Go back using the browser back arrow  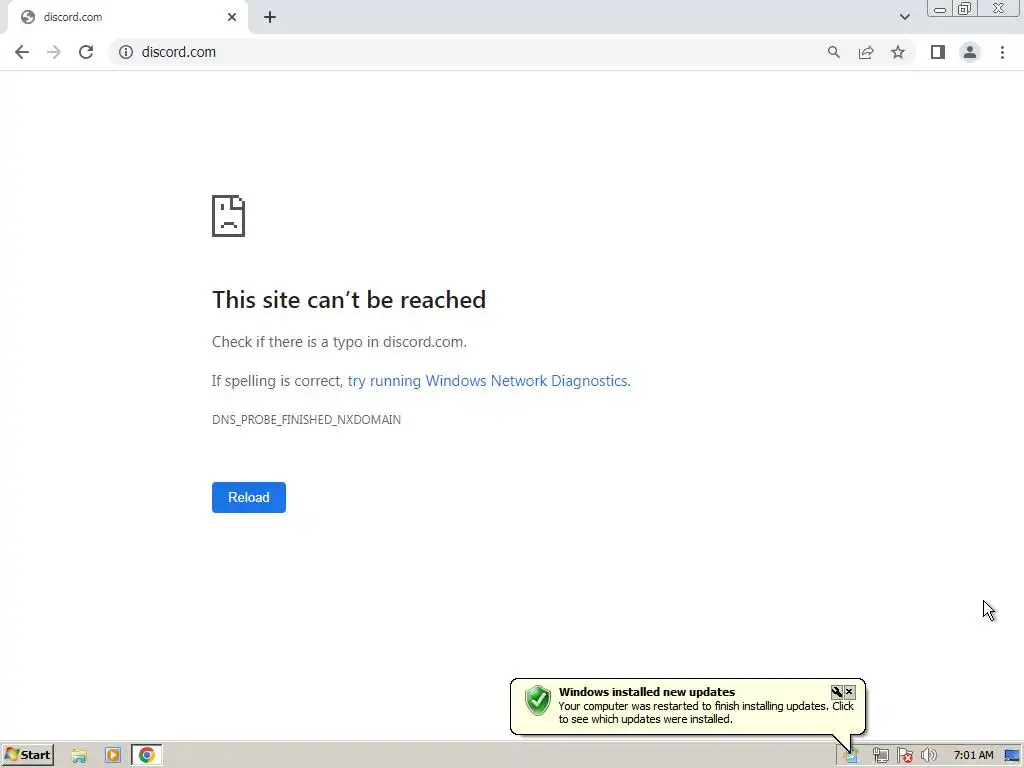[x=22, y=52]
